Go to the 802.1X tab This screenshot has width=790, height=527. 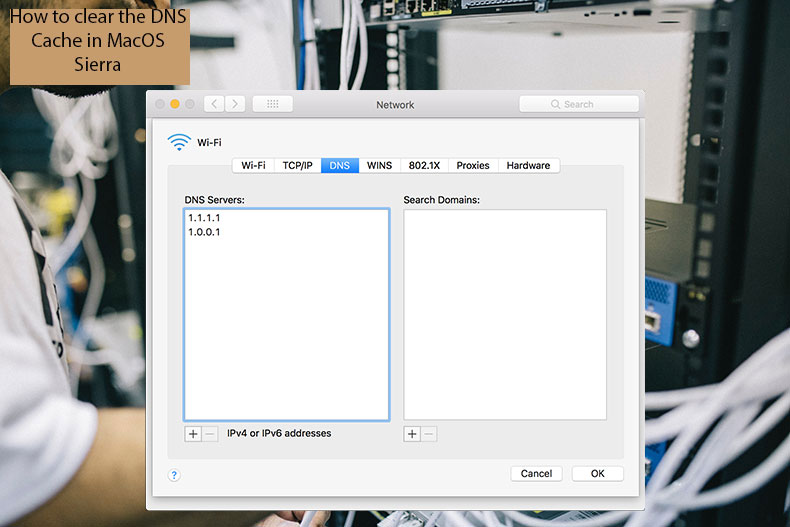tap(424, 165)
